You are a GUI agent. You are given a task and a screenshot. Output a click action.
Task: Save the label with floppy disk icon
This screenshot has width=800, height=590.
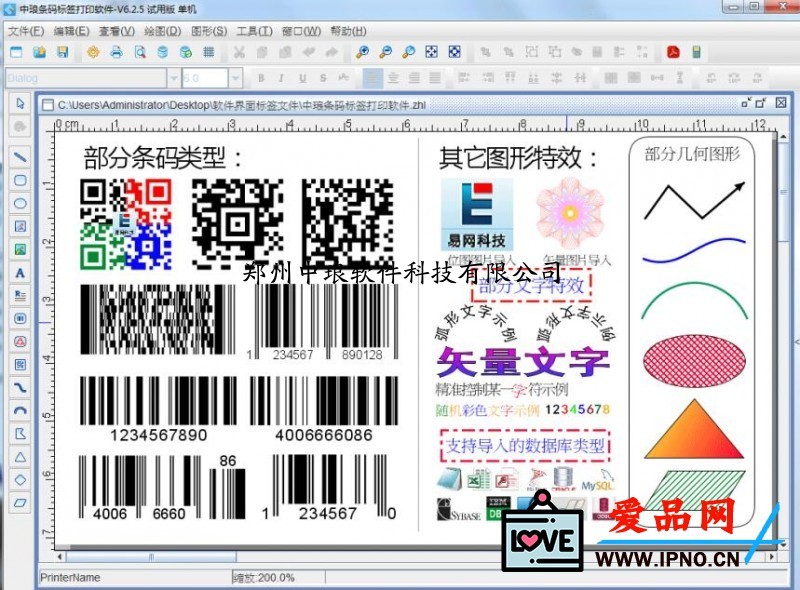click(x=63, y=52)
